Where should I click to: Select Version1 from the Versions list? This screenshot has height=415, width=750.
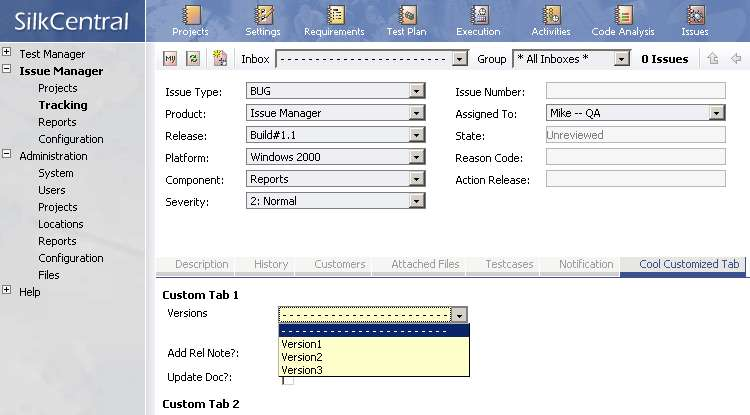pyautogui.click(x=374, y=344)
